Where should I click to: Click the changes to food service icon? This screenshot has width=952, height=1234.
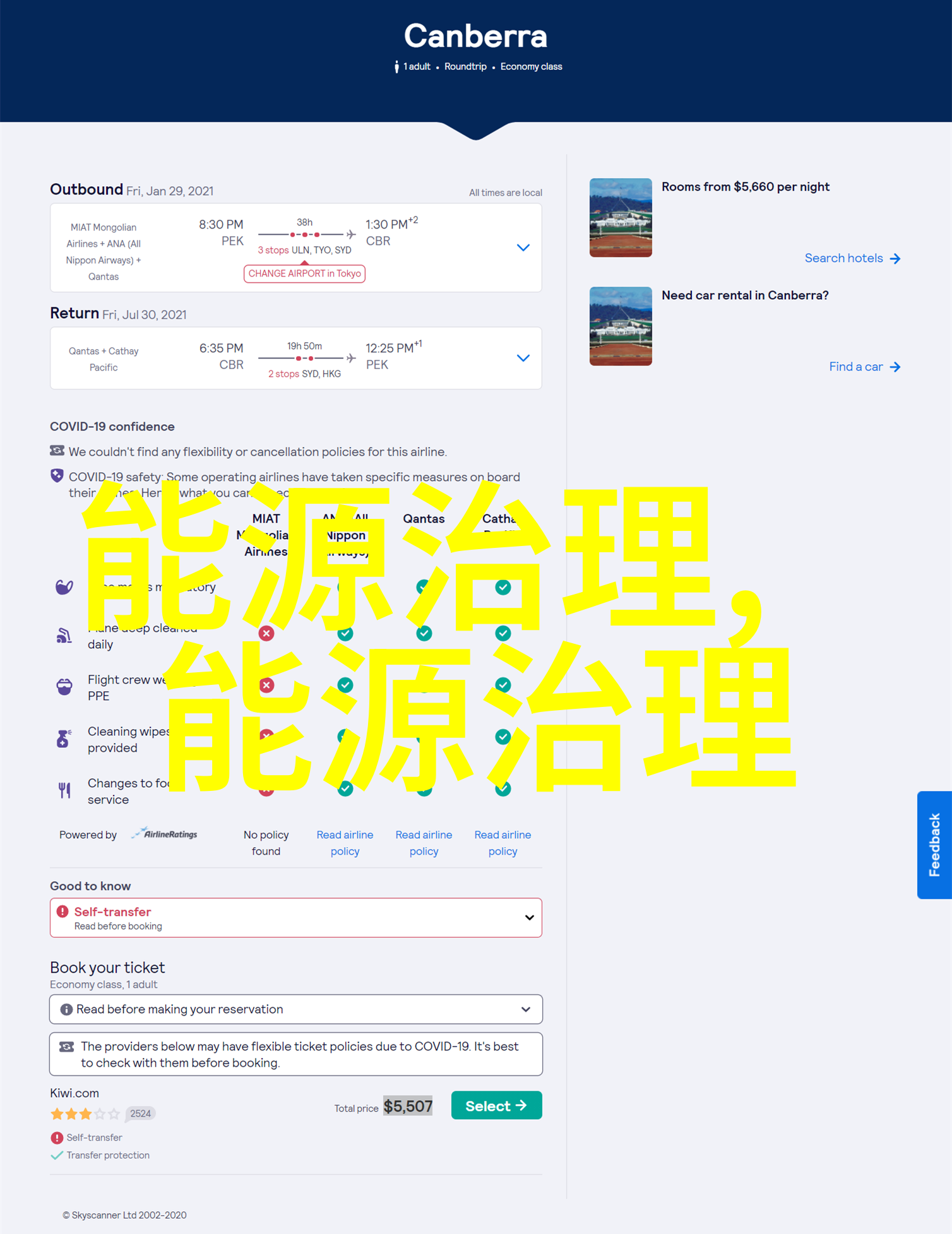click(64, 790)
